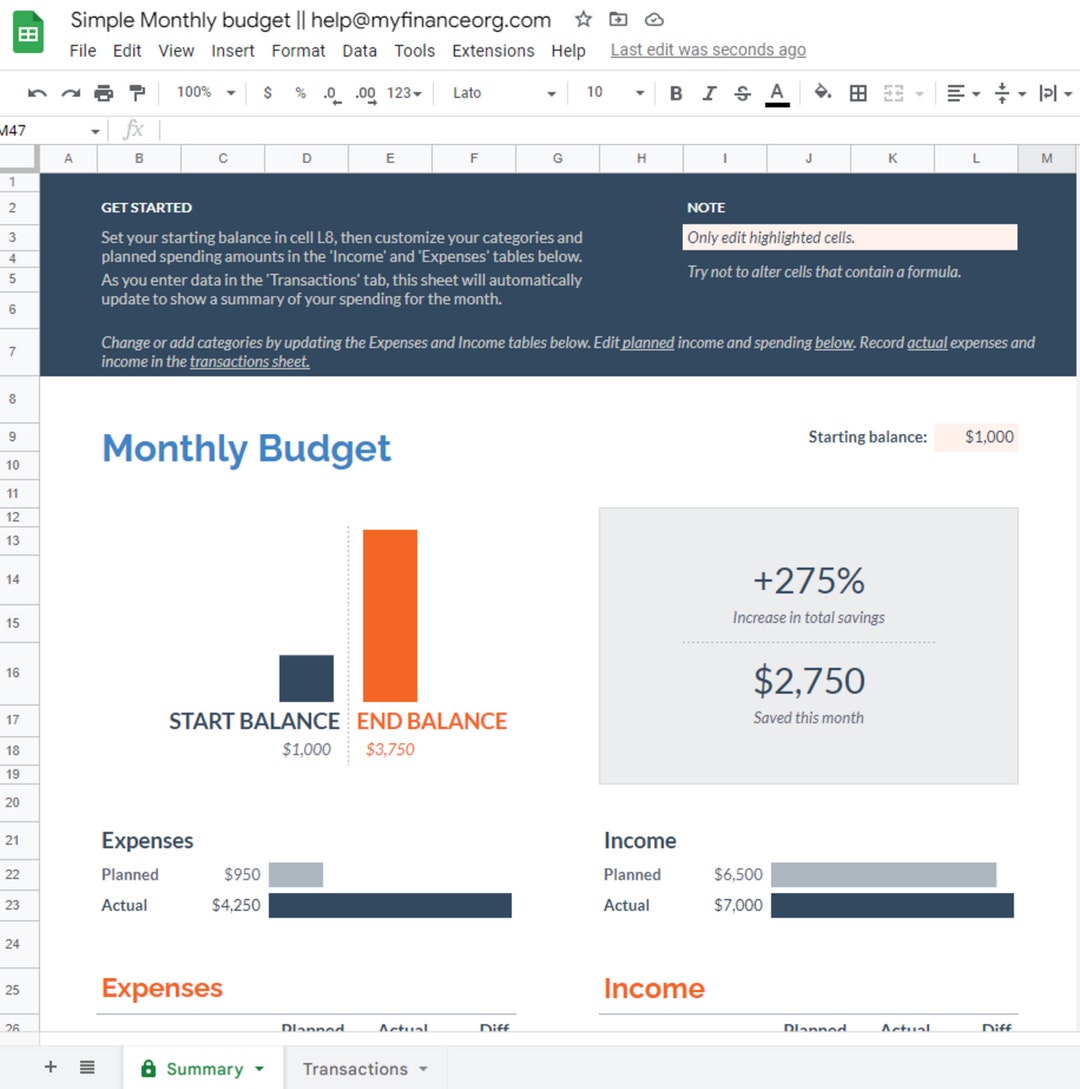Open the Summary tab options arrow

pyautogui.click(x=259, y=1069)
